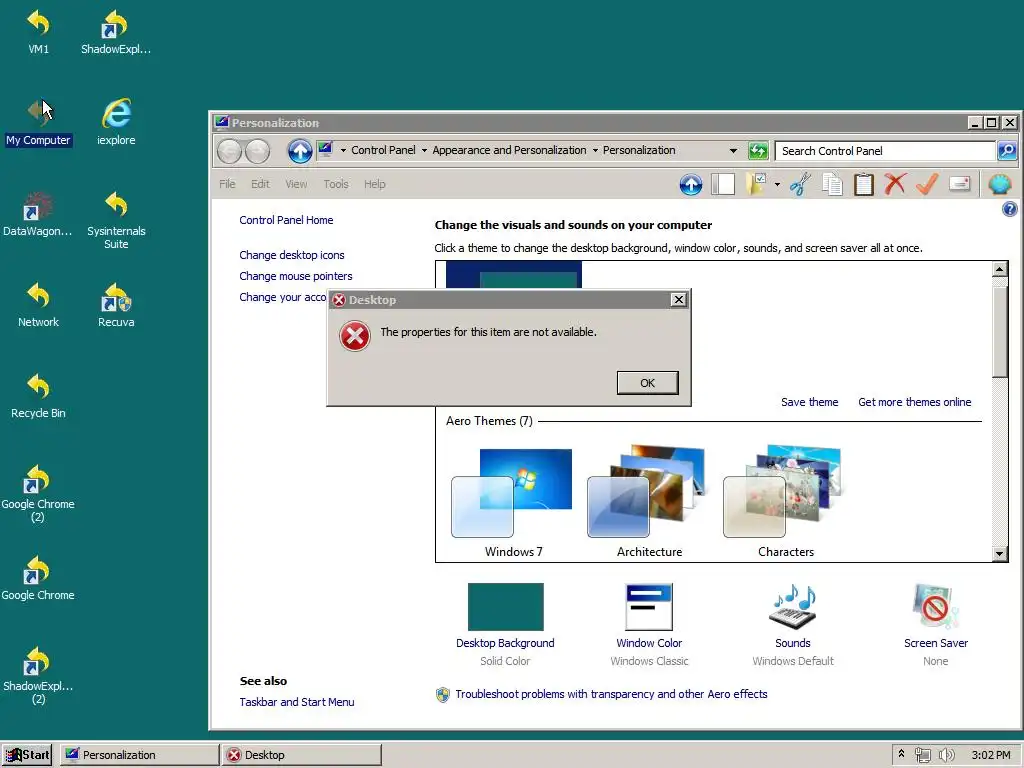Switch to Desktop taskbar button
The height and width of the screenshot is (768, 1024).
302,754
